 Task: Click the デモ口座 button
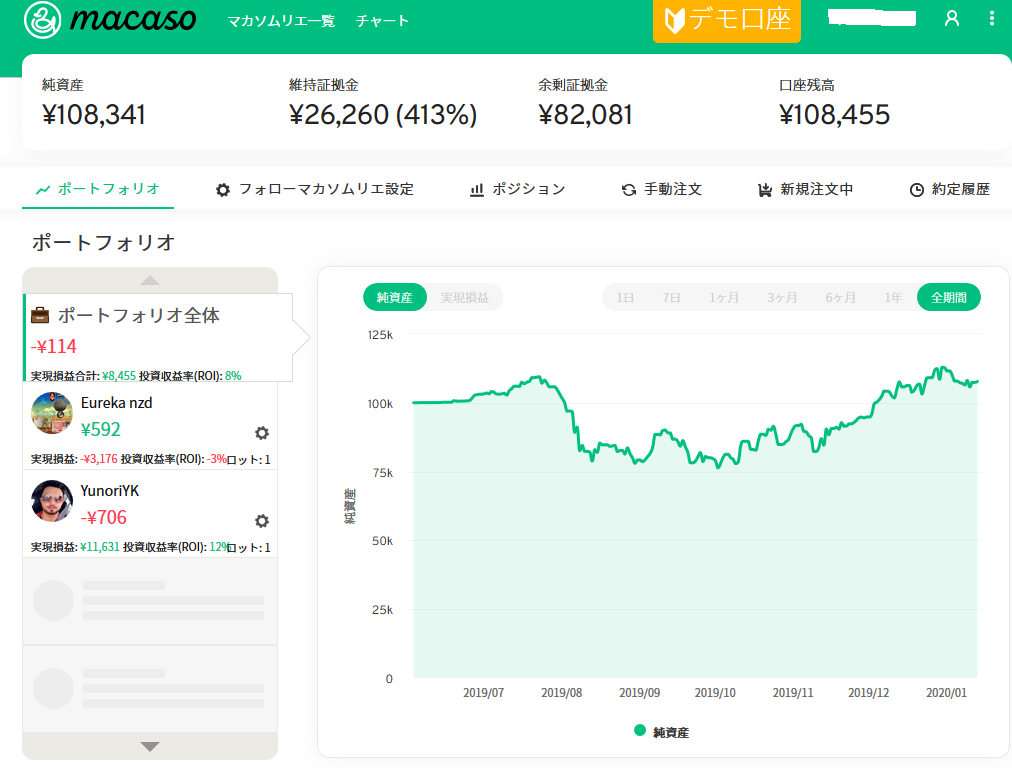[x=727, y=21]
